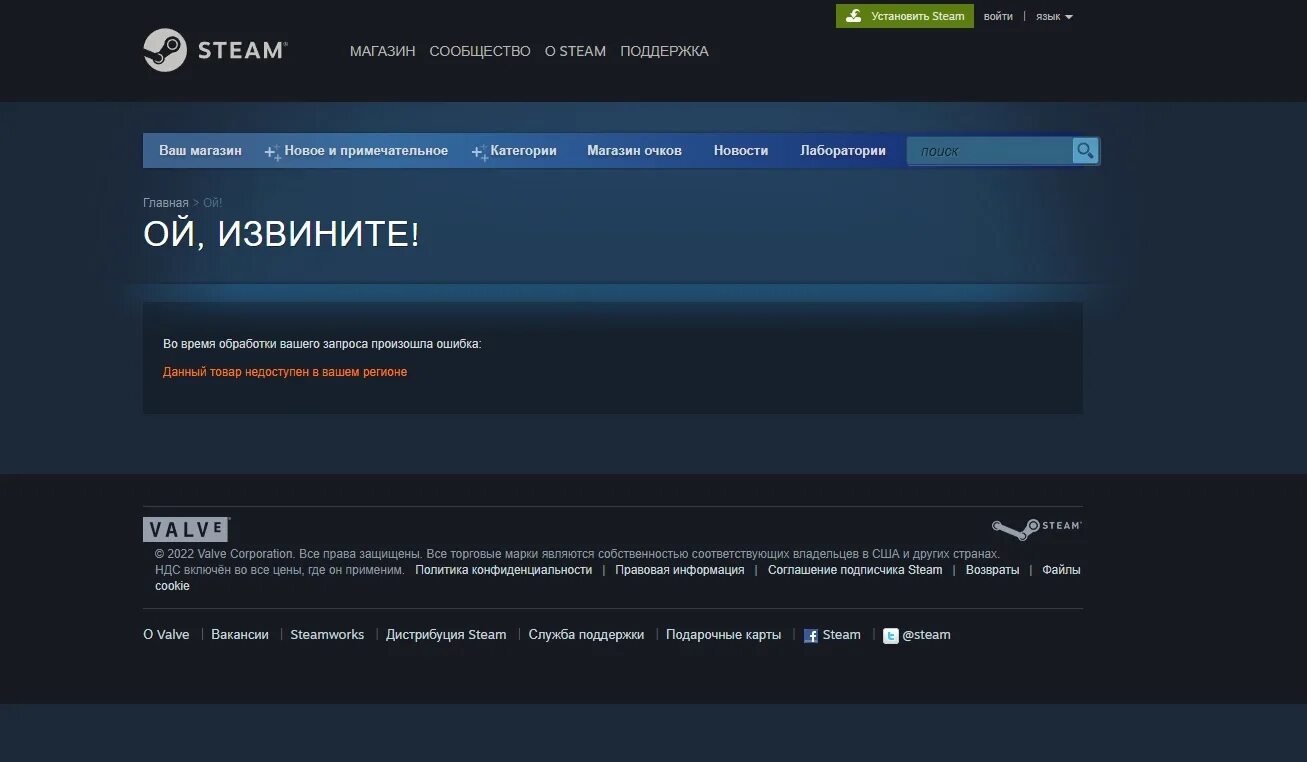Open the Служба поддержки footer link
Viewport: 1307px width, 762px height.
pos(586,635)
